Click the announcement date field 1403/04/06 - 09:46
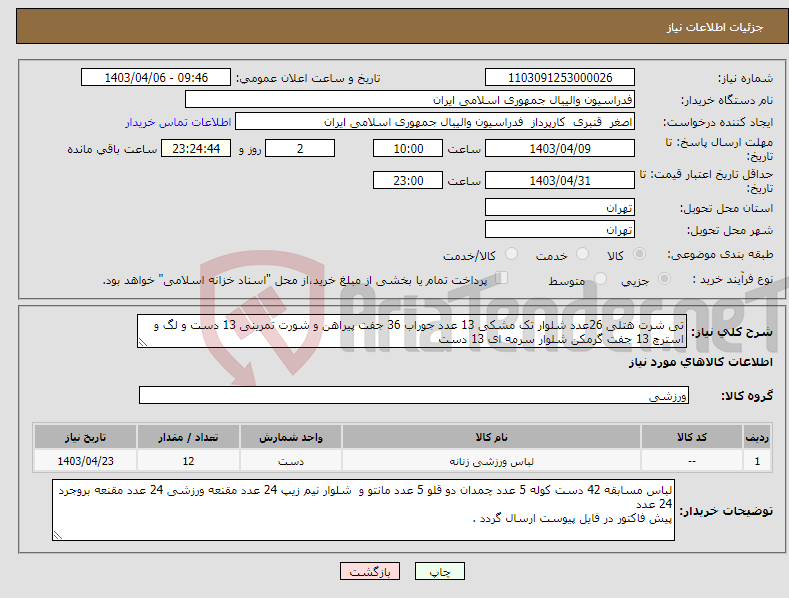Image resolution: width=789 pixels, height=598 pixels. pyautogui.click(x=155, y=78)
